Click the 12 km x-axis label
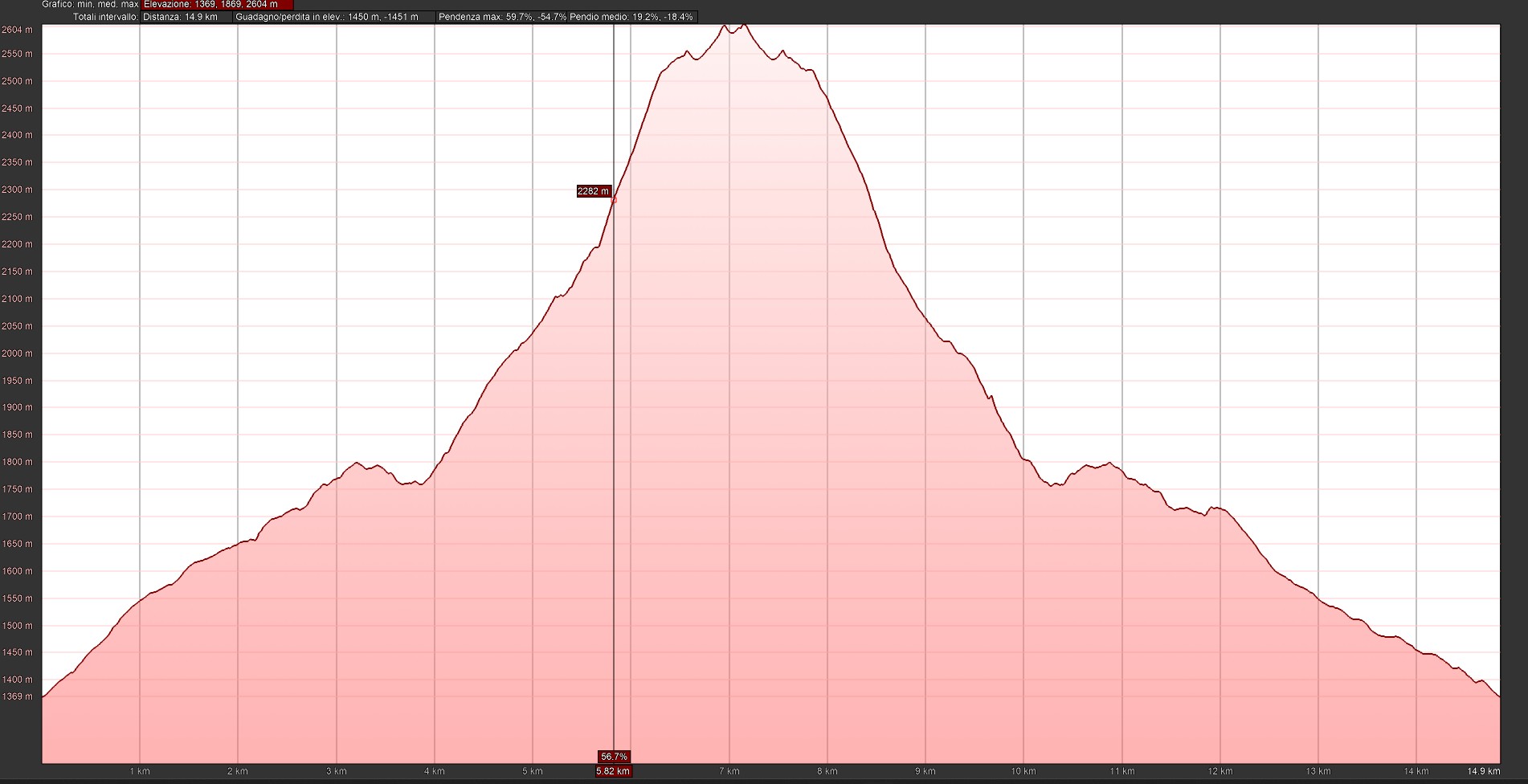Screen dimensions: 1528x784 [1220, 771]
